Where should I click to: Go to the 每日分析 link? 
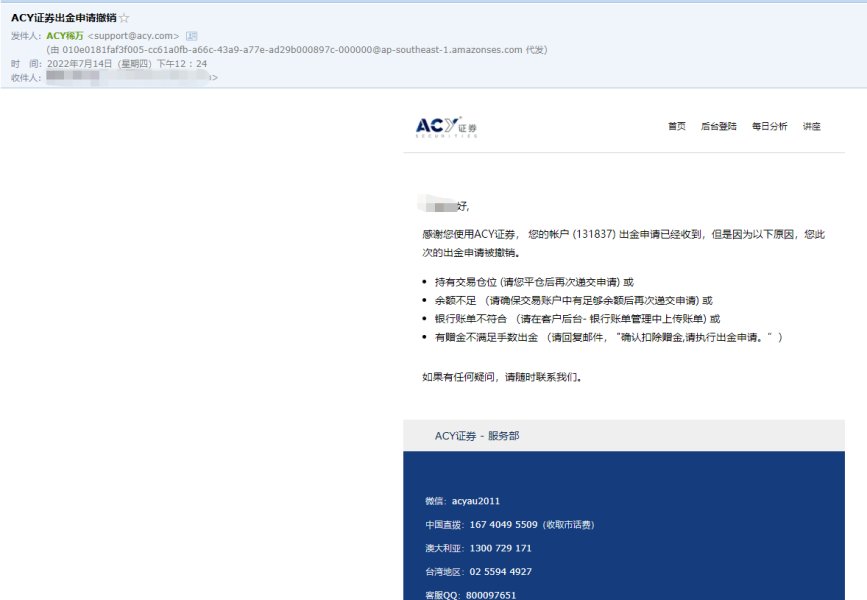(x=769, y=126)
